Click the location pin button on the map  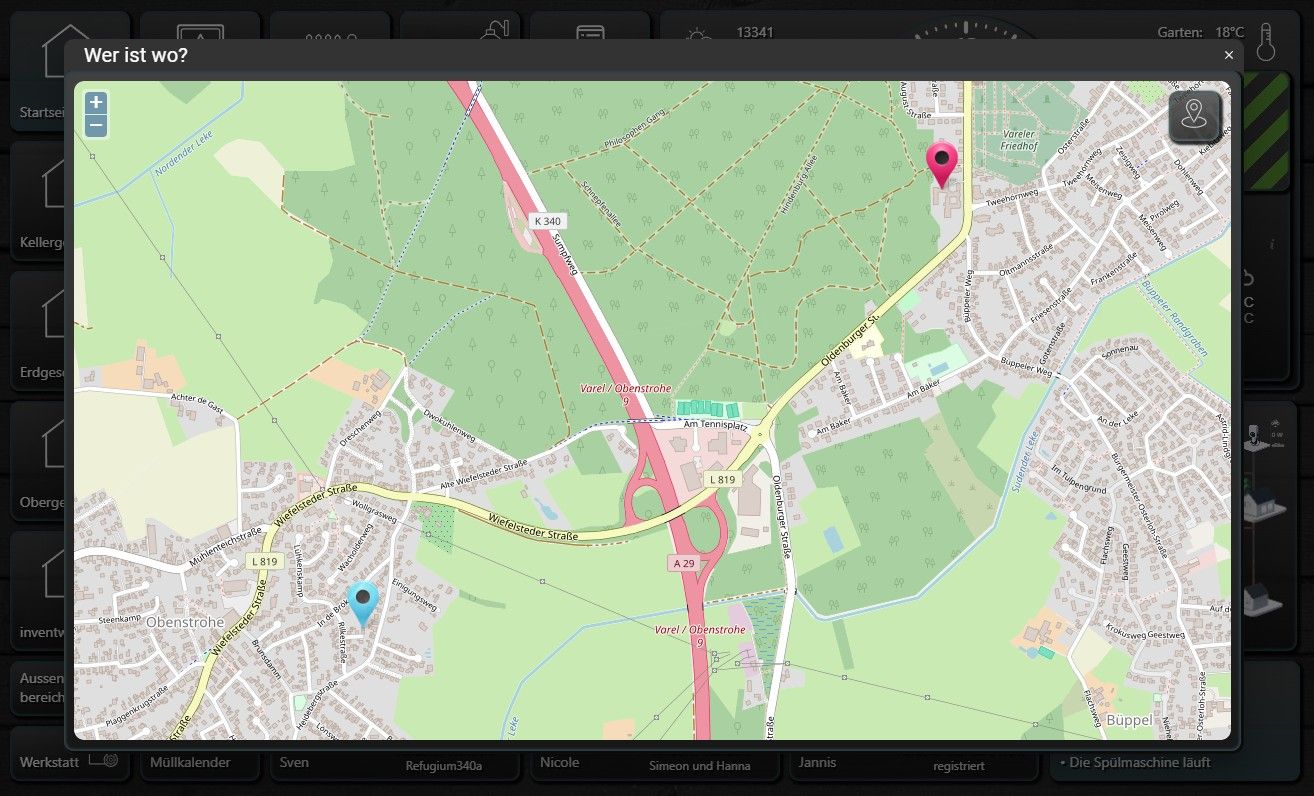click(x=1195, y=116)
